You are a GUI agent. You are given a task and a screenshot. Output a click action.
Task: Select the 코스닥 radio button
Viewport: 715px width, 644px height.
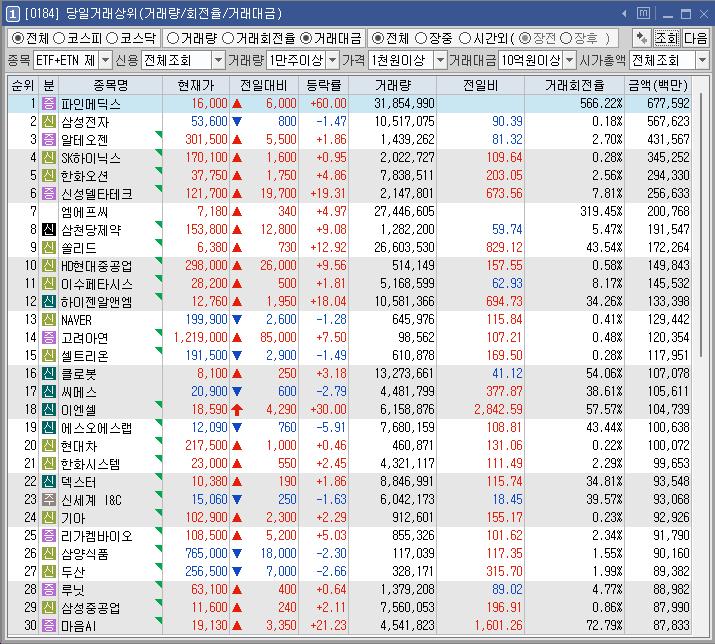pyautogui.click(x=112, y=38)
